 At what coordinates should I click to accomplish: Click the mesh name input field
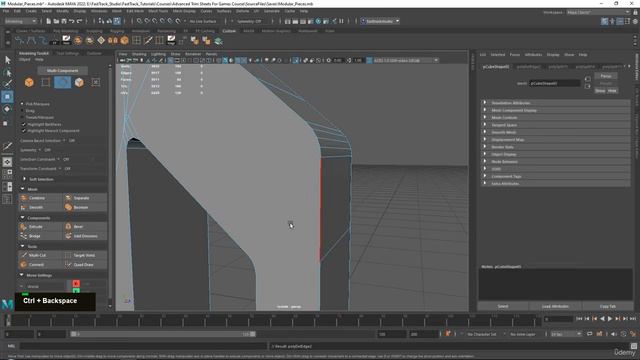pos(554,83)
